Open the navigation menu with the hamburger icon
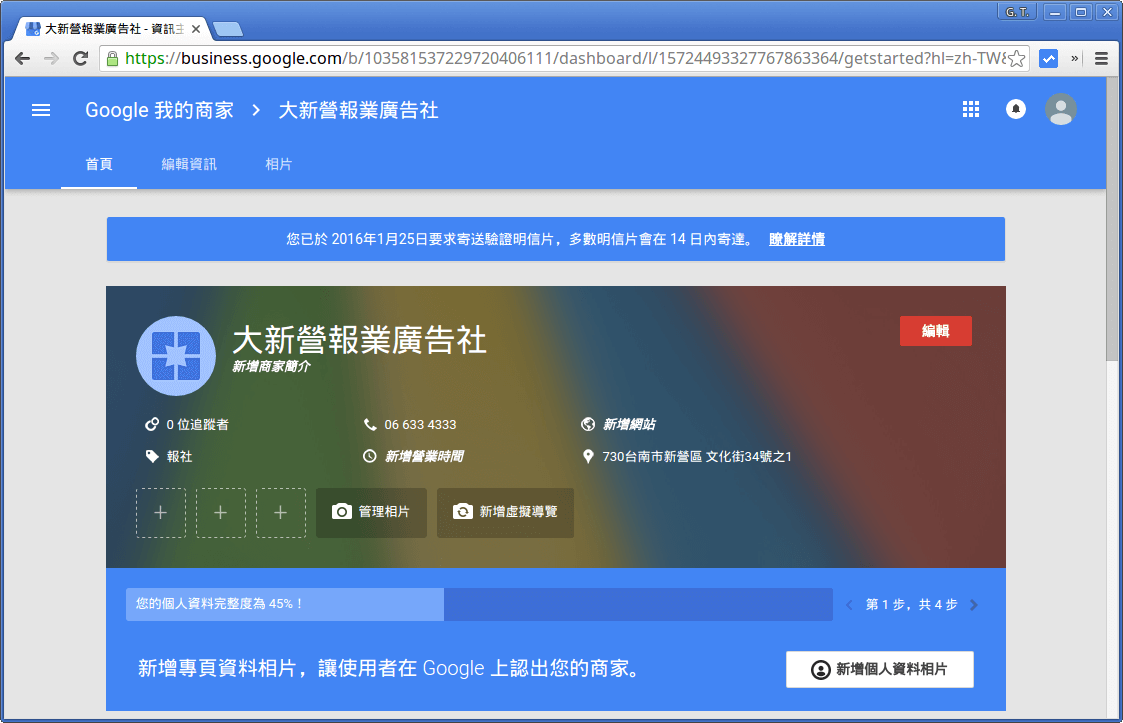Screen dimensions: 1123x723 coord(40,110)
